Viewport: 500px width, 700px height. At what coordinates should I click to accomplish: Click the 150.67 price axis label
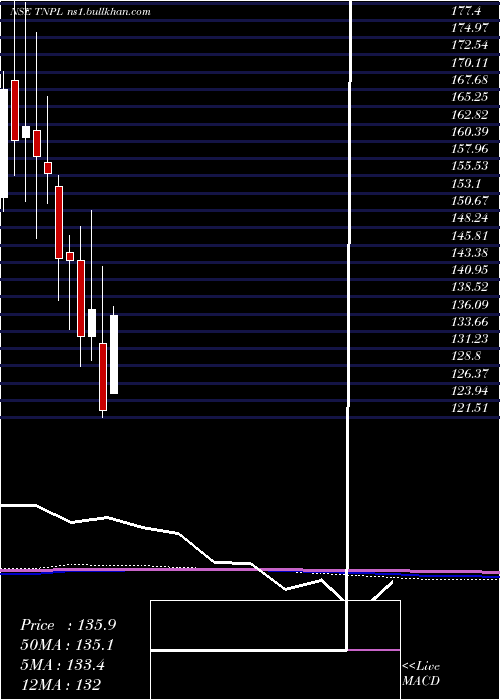pyautogui.click(x=470, y=201)
